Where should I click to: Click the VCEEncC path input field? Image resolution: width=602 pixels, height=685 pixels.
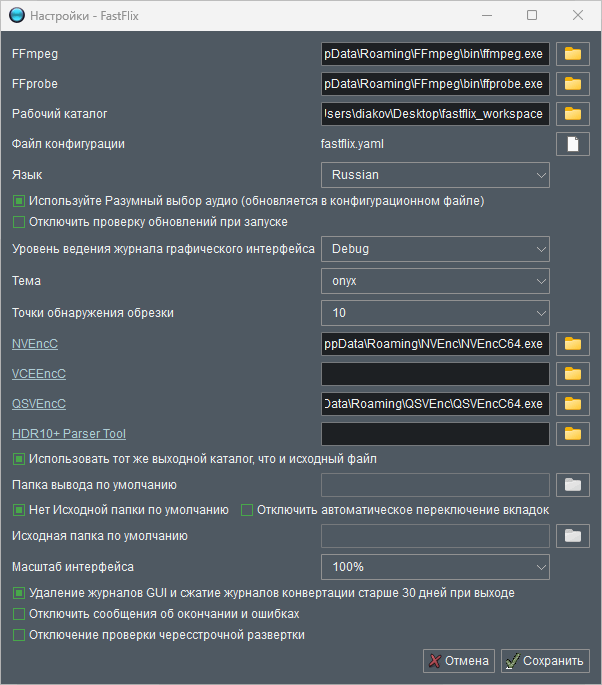(435, 374)
